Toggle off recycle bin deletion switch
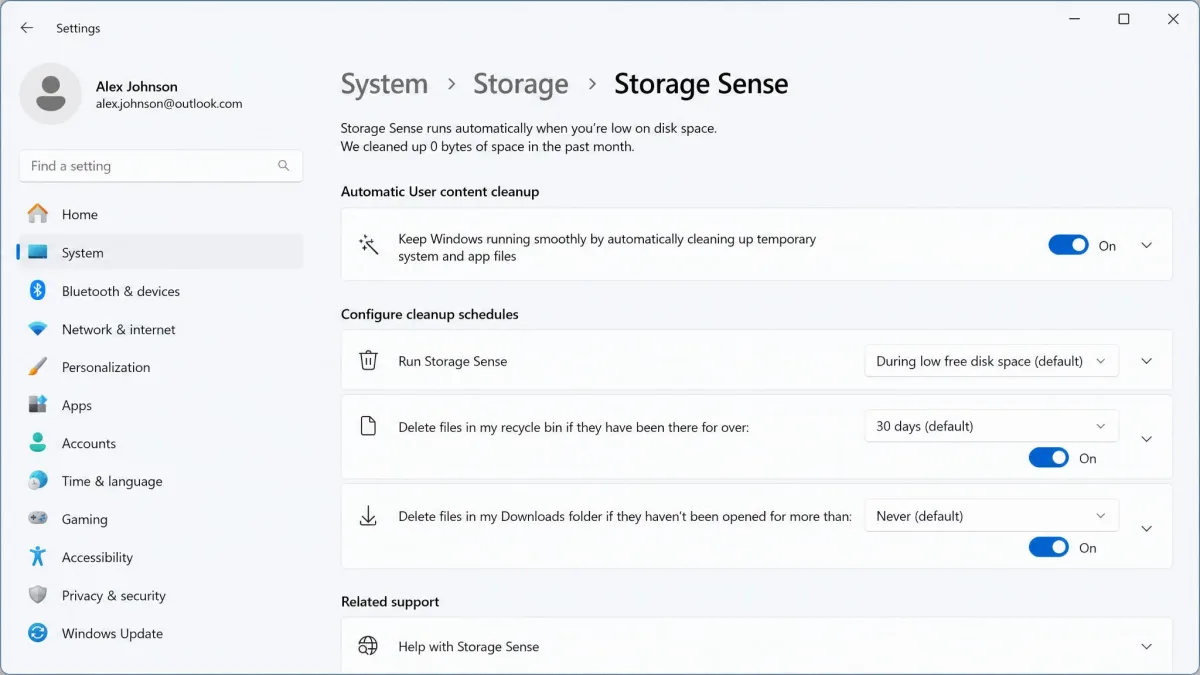The height and width of the screenshot is (675, 1200). 1049,458
